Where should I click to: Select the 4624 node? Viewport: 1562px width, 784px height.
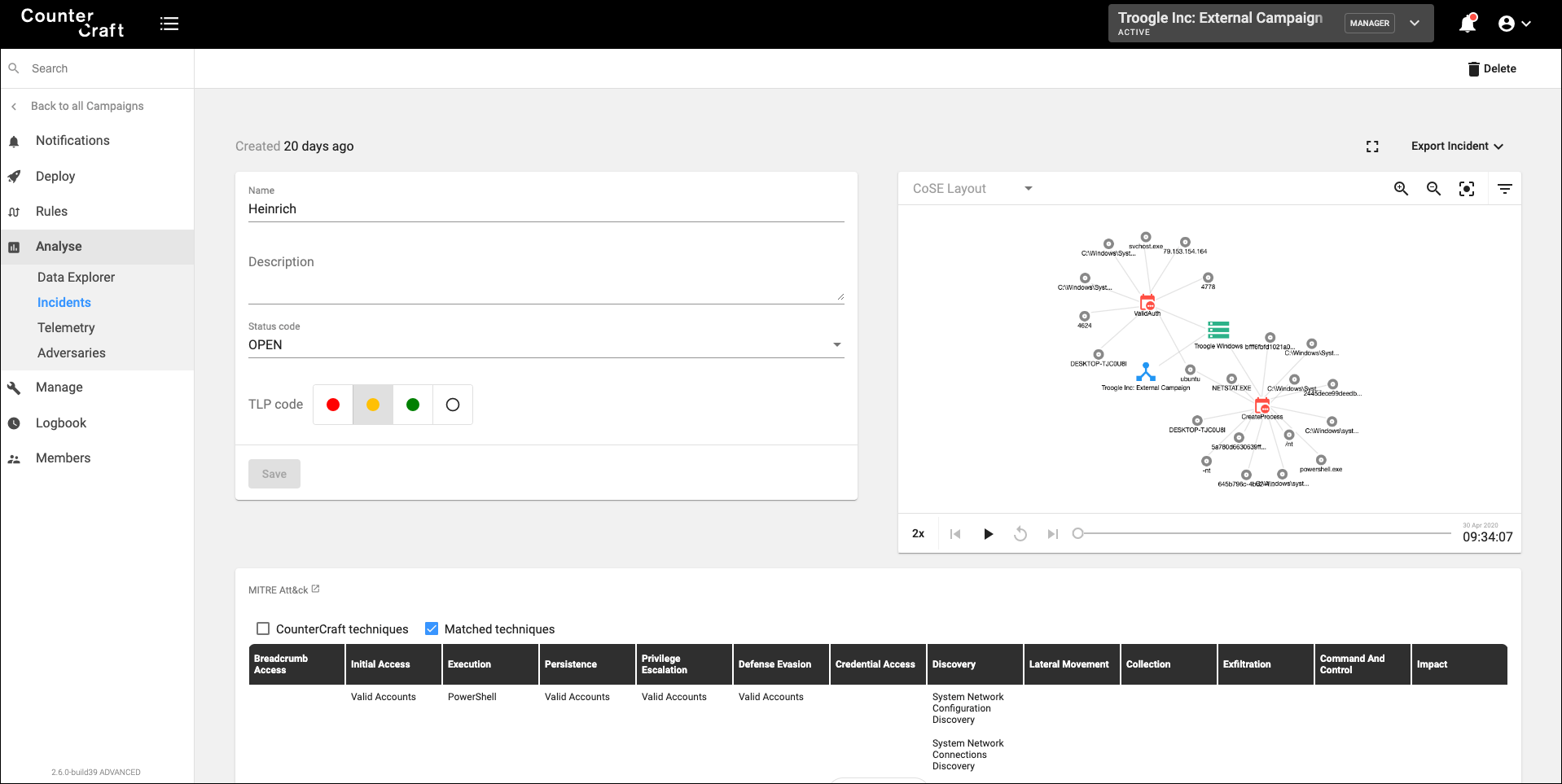(1084, 317)
